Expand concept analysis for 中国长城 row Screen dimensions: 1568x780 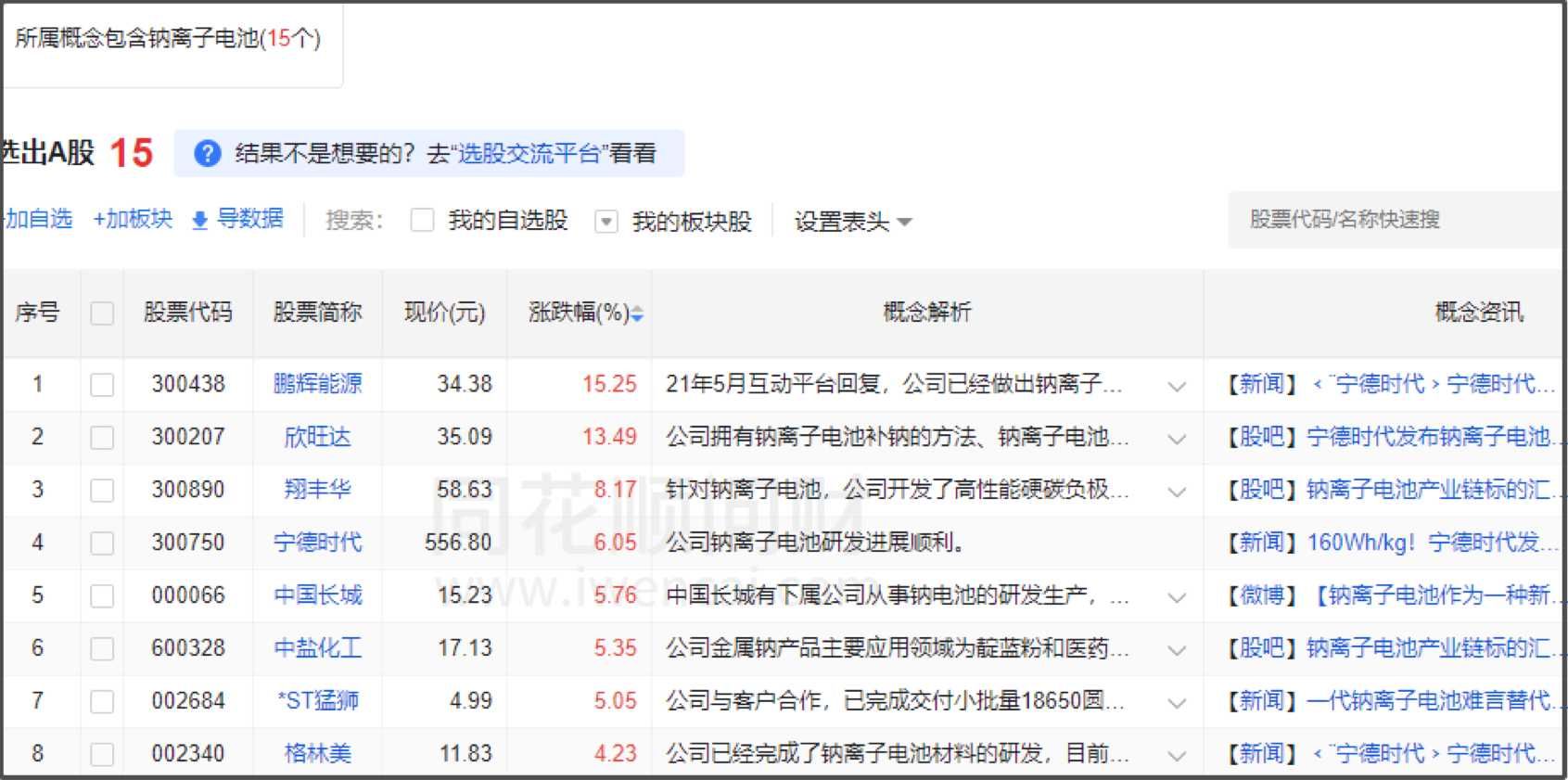(1177, 597)
